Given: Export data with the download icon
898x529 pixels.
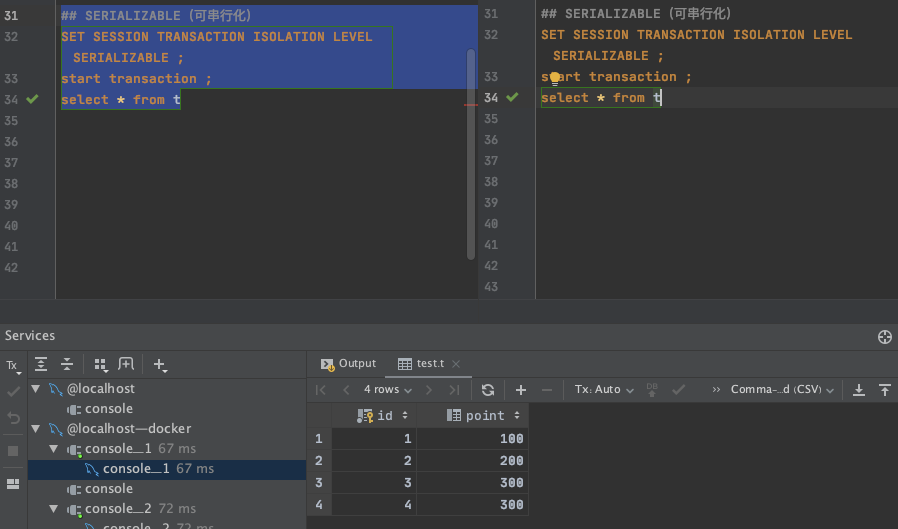Looking at the screenshot, I should tap(858, 390).
